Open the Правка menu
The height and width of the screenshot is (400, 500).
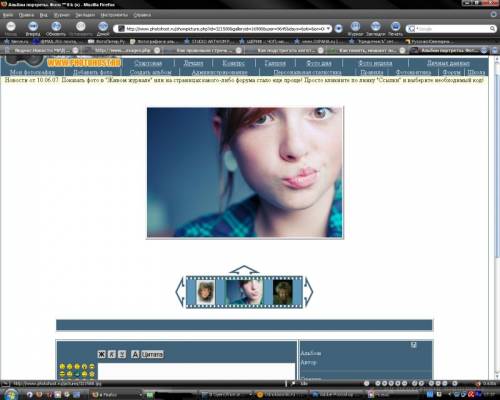coord(26,15)
